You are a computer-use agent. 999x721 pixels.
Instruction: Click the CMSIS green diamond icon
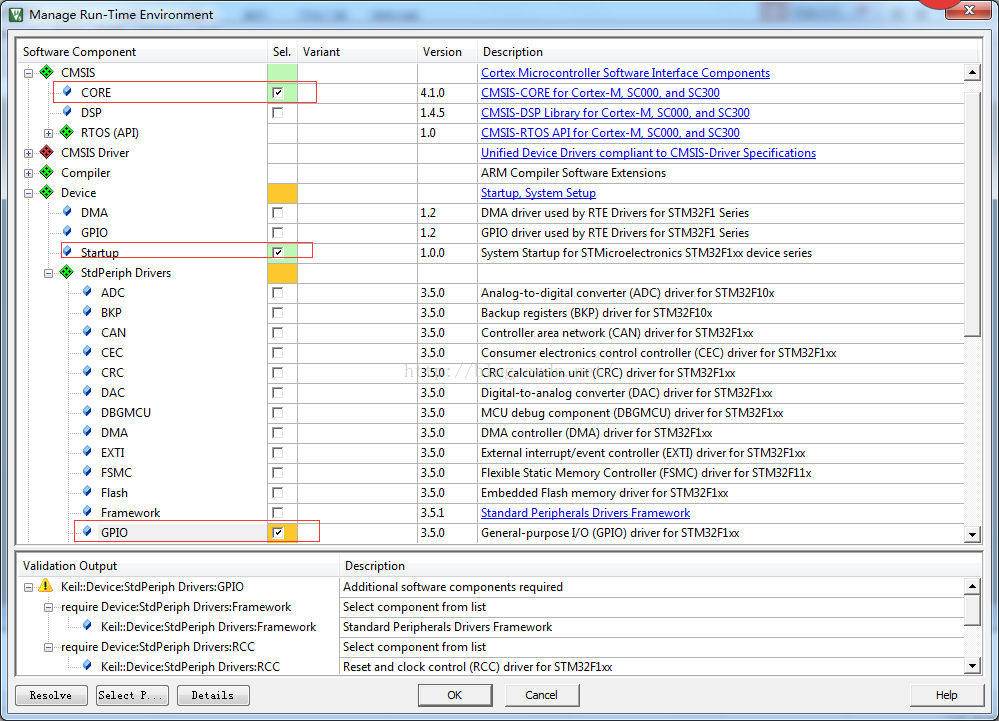coord(47,72)
